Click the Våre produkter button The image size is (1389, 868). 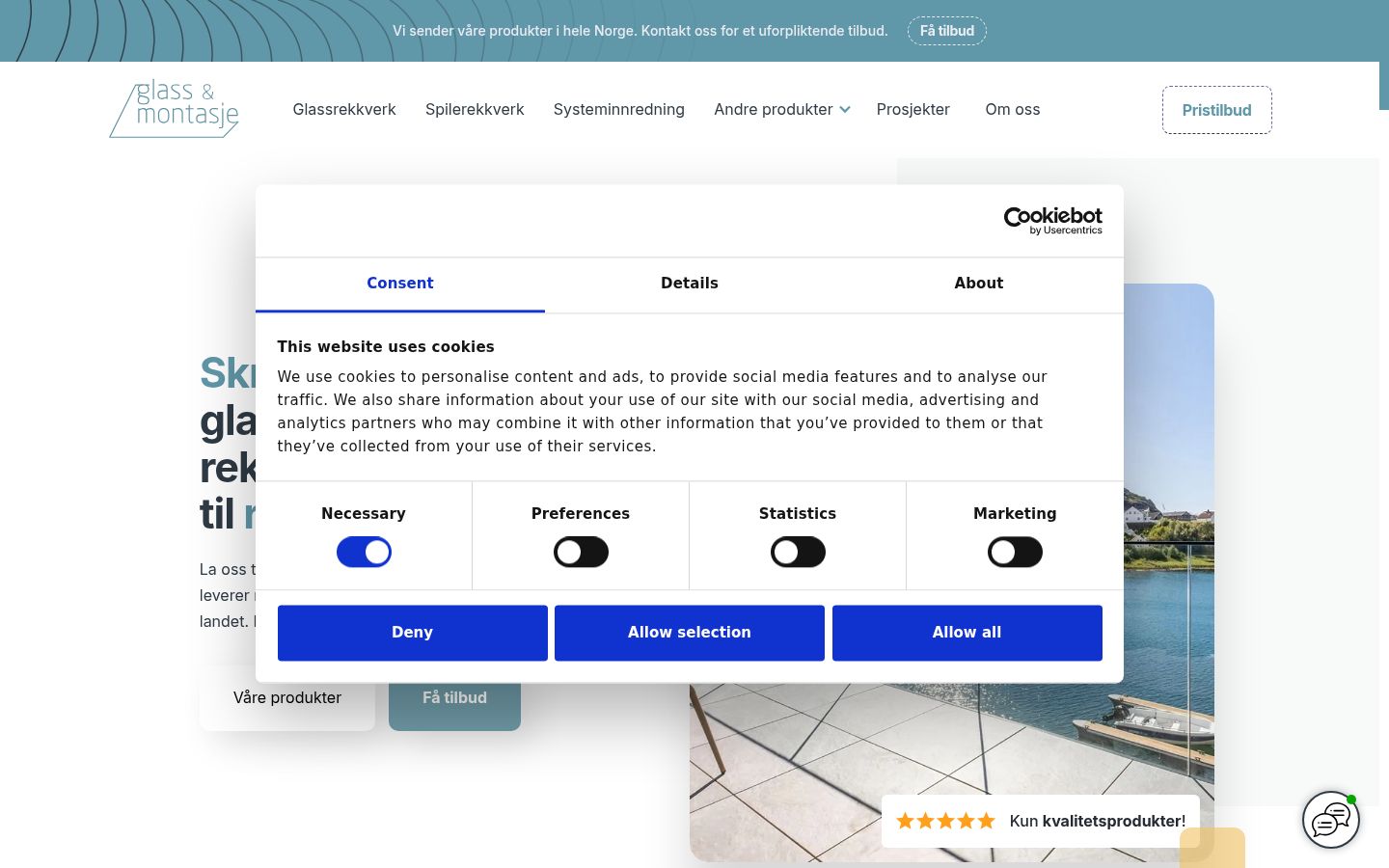(287, 697)
